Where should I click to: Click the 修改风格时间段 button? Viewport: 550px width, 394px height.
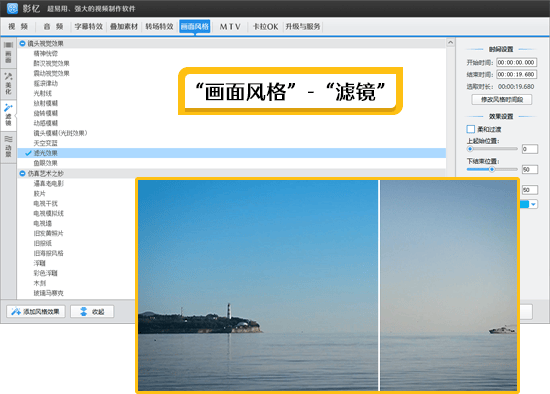502,100
